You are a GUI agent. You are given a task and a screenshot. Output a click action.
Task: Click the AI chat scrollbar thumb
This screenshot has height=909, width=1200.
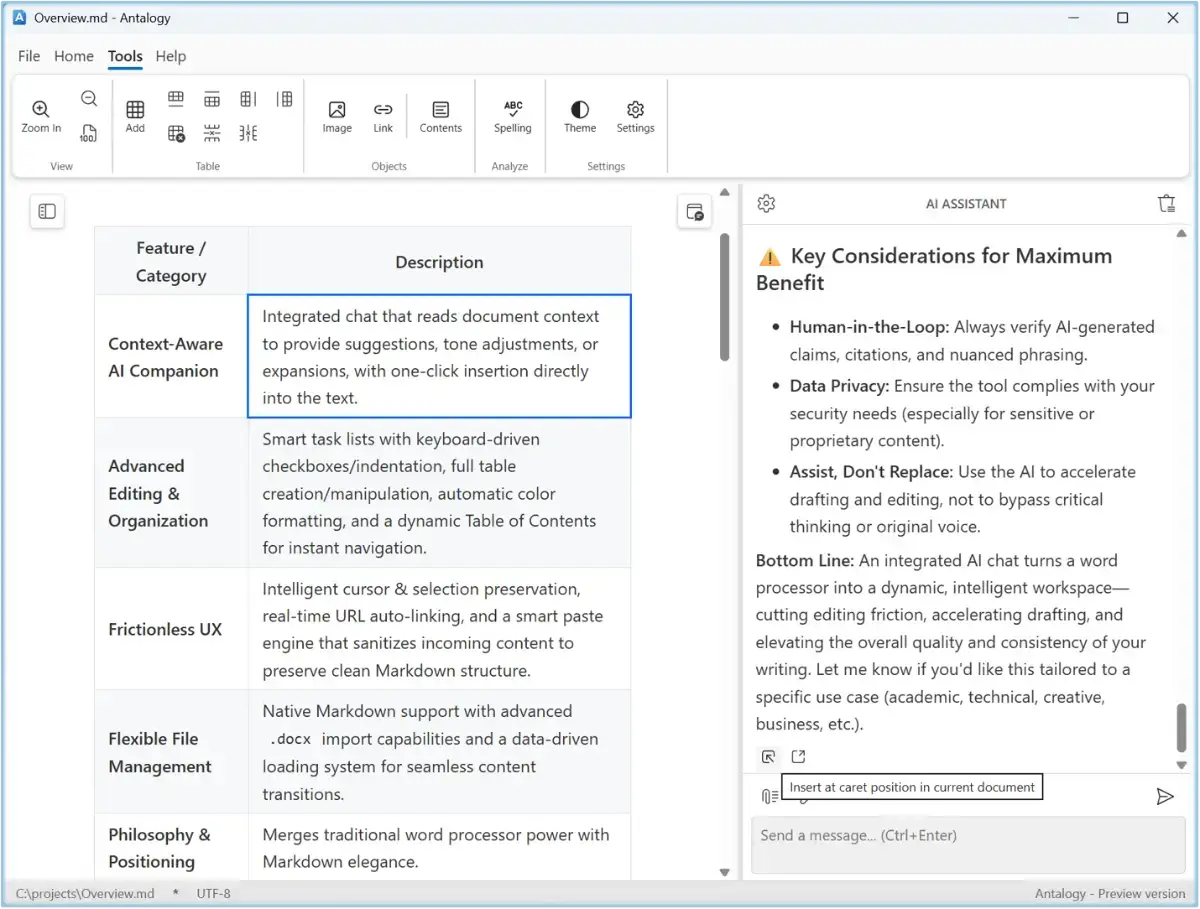(x=1181, y=728)
